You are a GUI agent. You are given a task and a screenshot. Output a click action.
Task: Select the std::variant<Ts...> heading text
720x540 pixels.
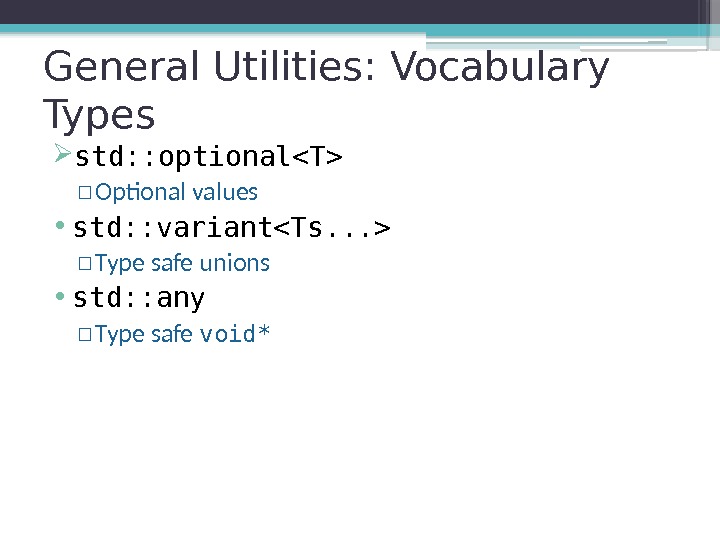(x=233, y=229)
